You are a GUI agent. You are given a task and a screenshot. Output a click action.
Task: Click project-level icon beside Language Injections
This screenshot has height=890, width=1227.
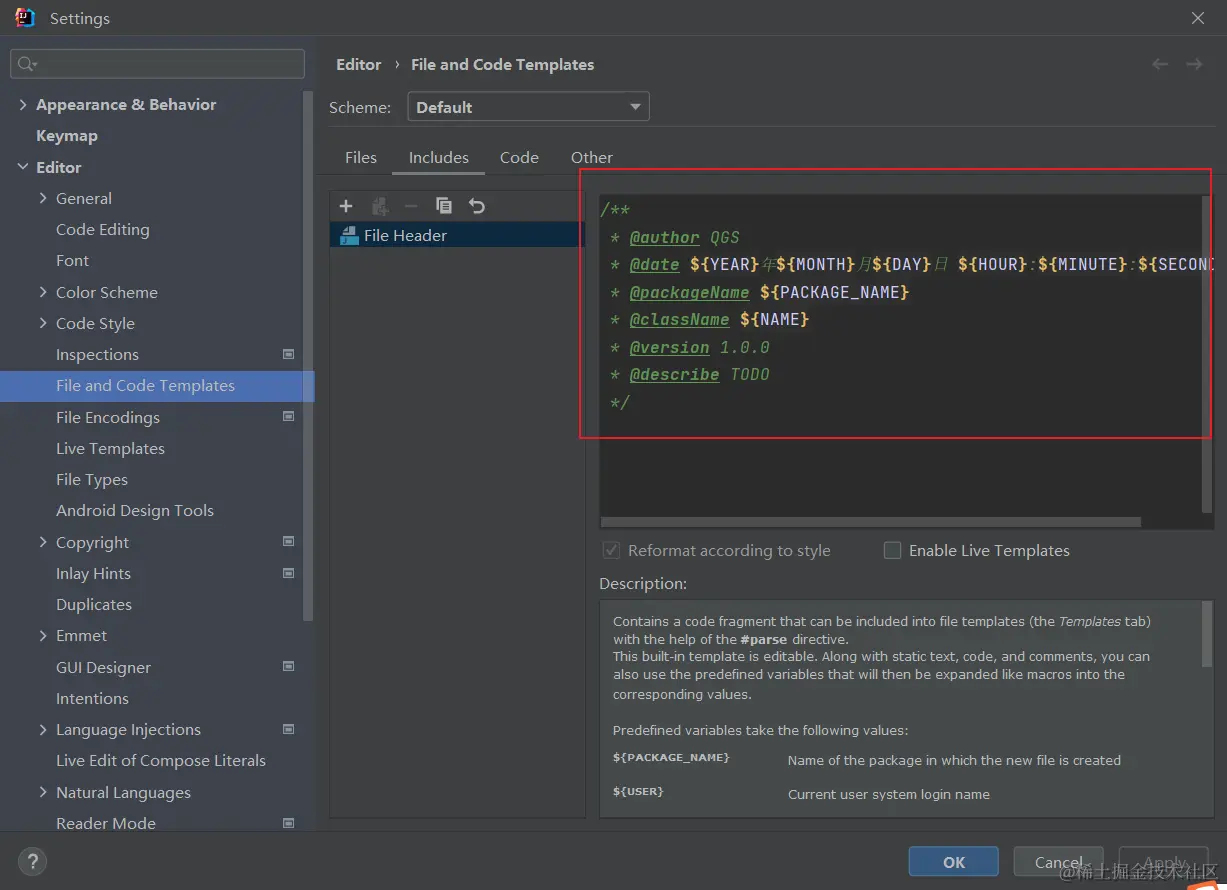pyautogui.click(x=289, y=729)
